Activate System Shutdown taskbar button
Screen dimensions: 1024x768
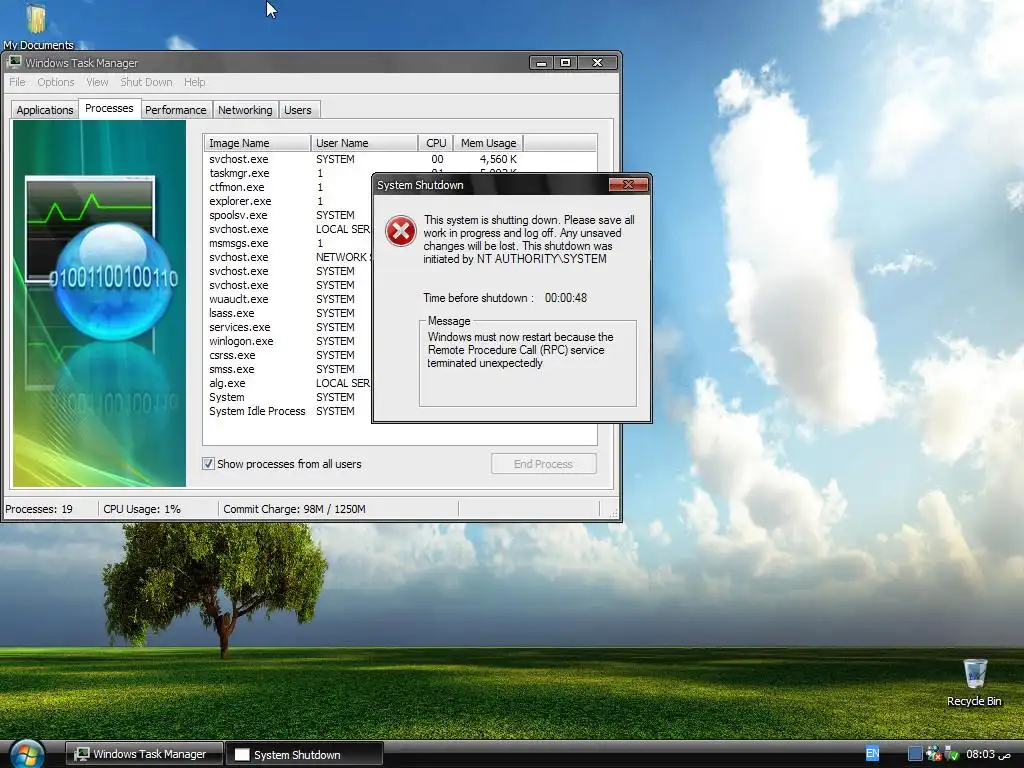point(304,754)
